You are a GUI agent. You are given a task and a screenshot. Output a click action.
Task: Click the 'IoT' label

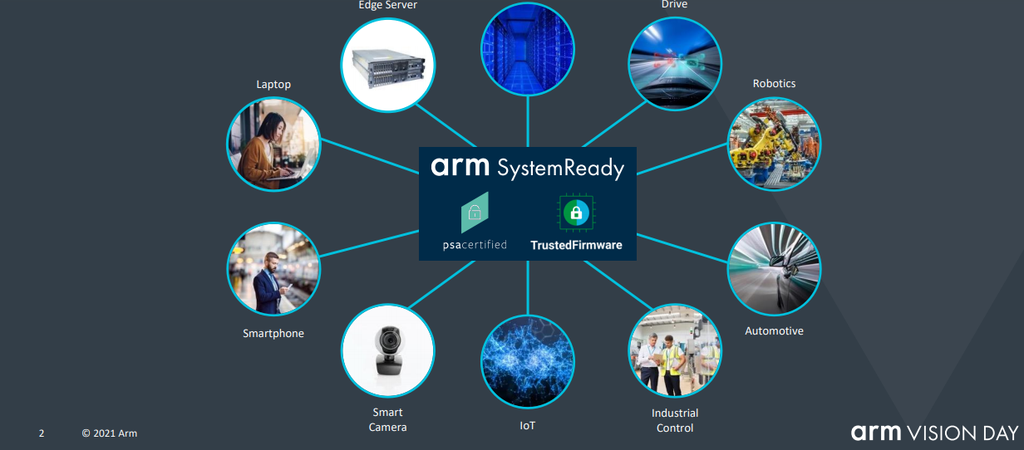coord(528,426)
